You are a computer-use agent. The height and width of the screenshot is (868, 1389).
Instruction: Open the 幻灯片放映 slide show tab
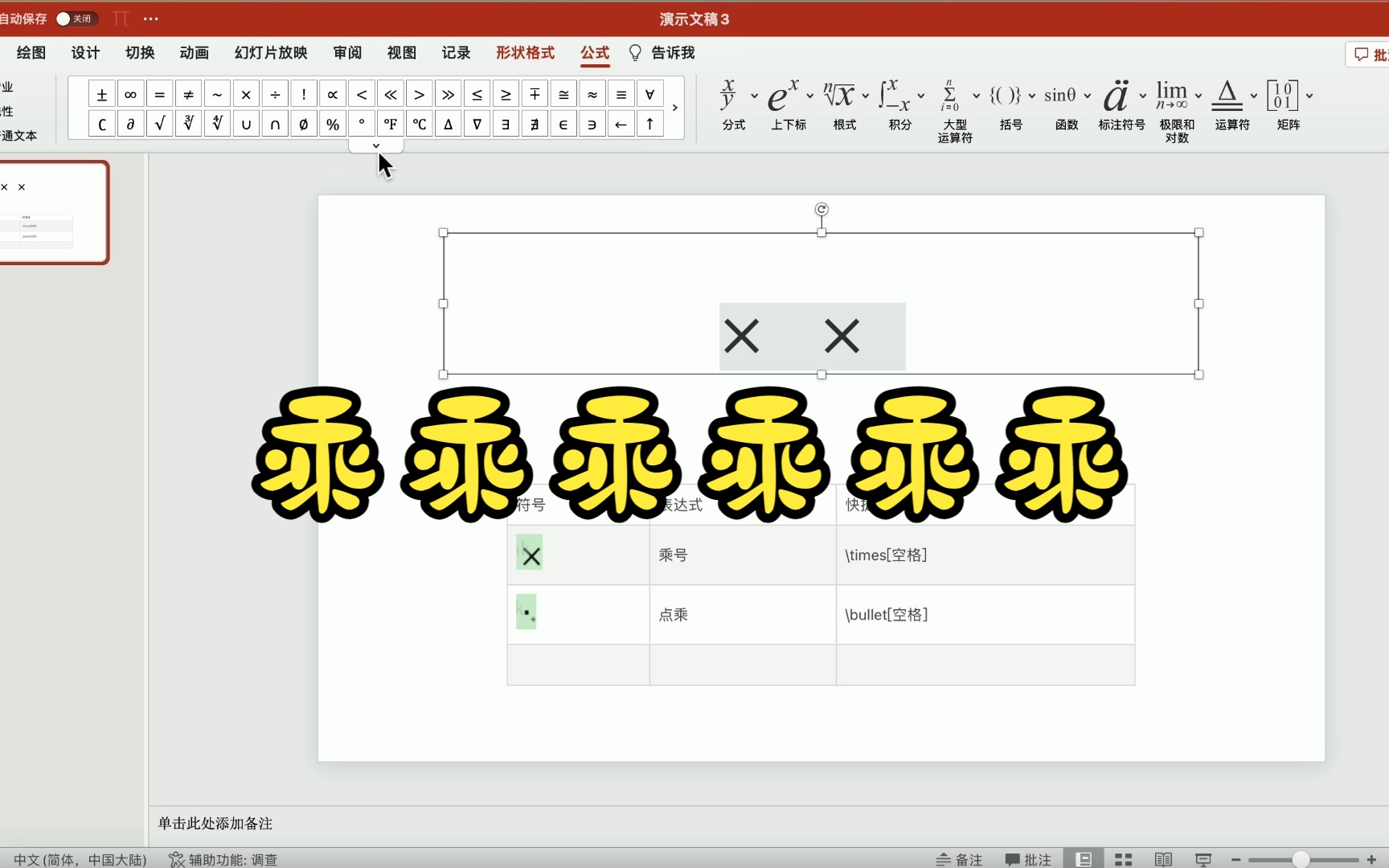(271, 53)
